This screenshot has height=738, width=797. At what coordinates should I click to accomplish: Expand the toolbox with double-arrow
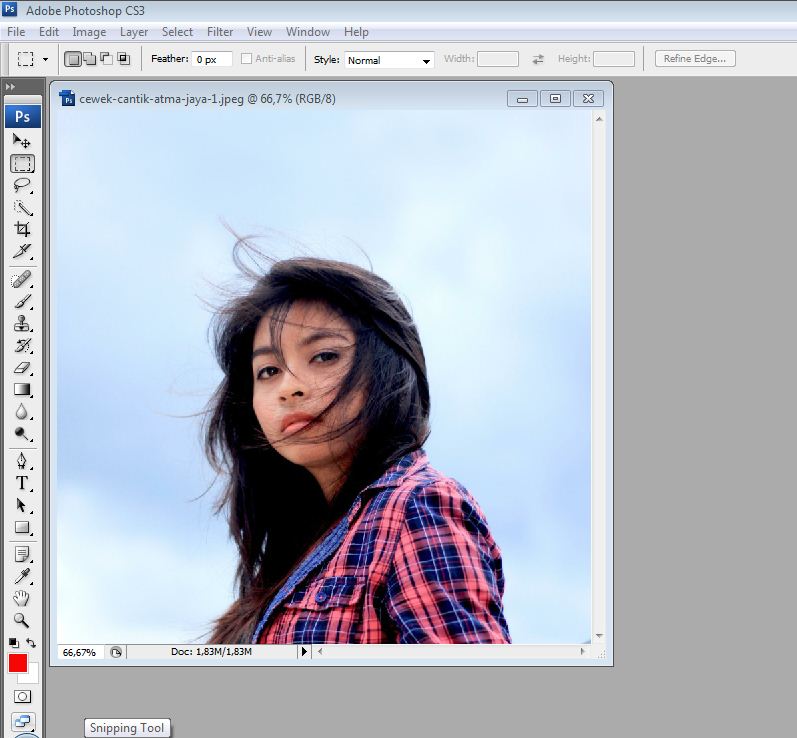10,87
